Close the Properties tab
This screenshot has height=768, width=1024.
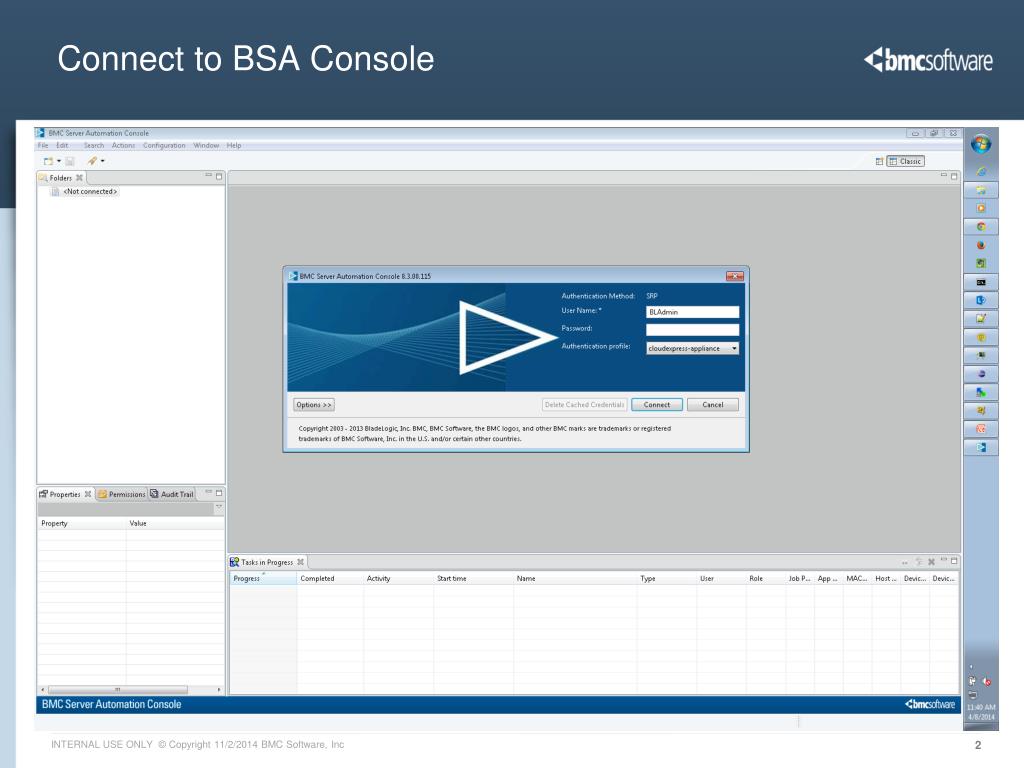click(x=88, y=494)
